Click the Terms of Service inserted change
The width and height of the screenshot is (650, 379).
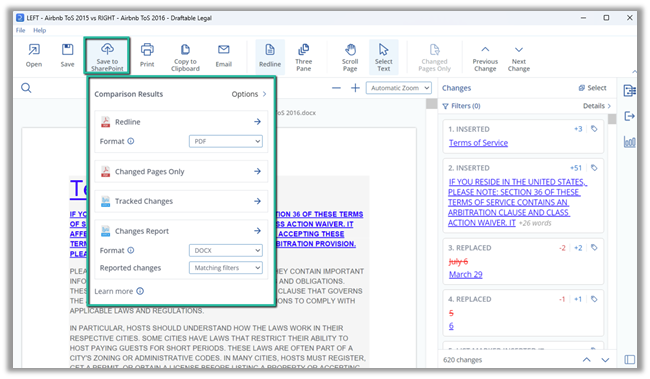(x=478, y=143)
